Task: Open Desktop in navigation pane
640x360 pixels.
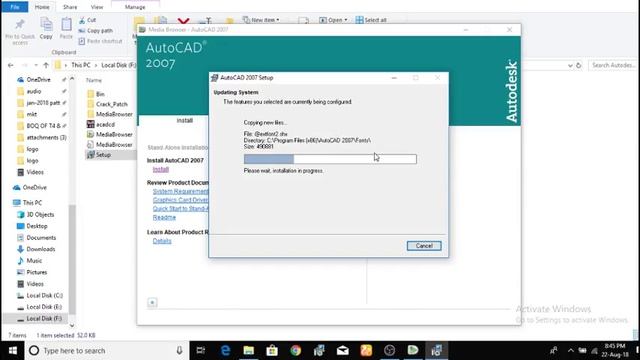Action: point(32,226)
